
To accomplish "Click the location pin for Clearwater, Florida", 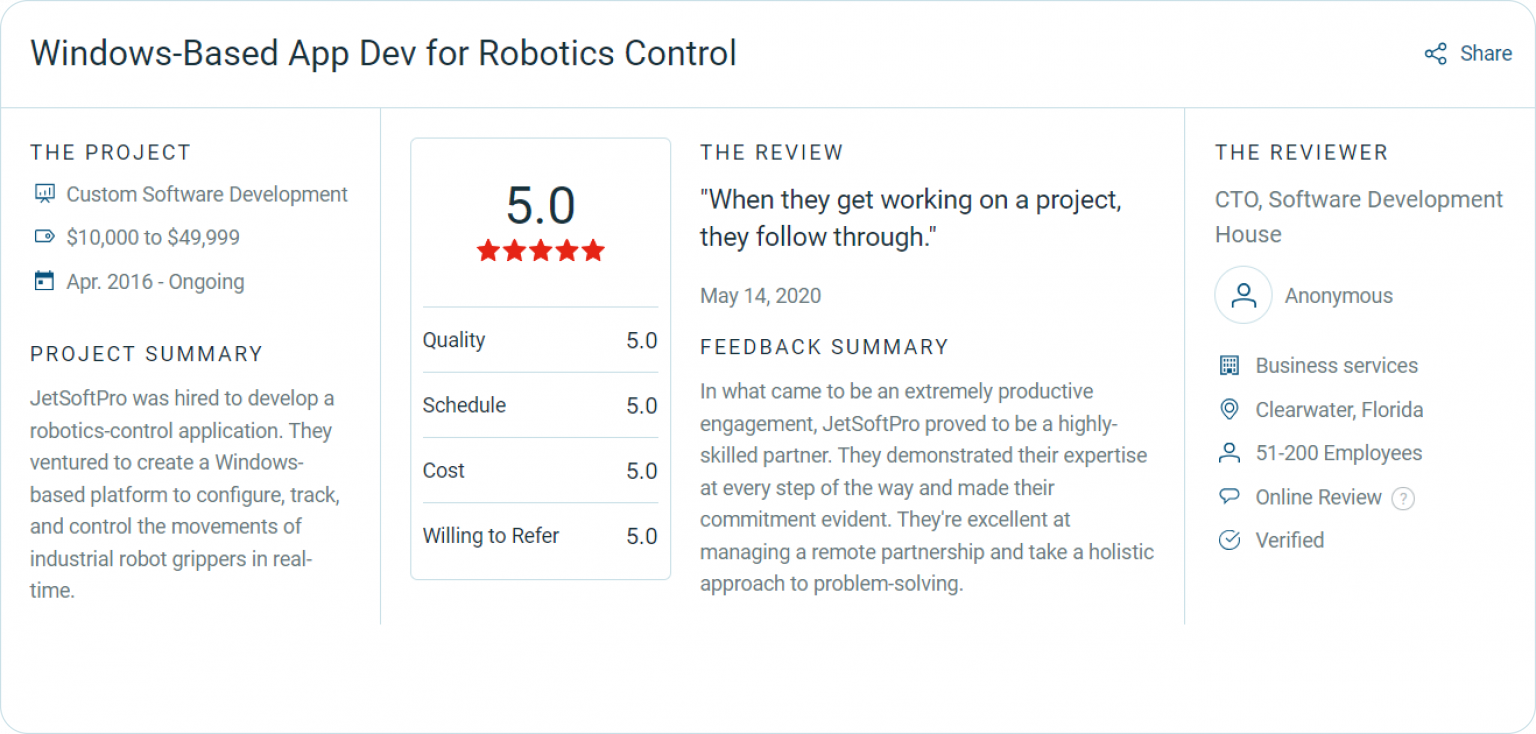I will 1231,409.
